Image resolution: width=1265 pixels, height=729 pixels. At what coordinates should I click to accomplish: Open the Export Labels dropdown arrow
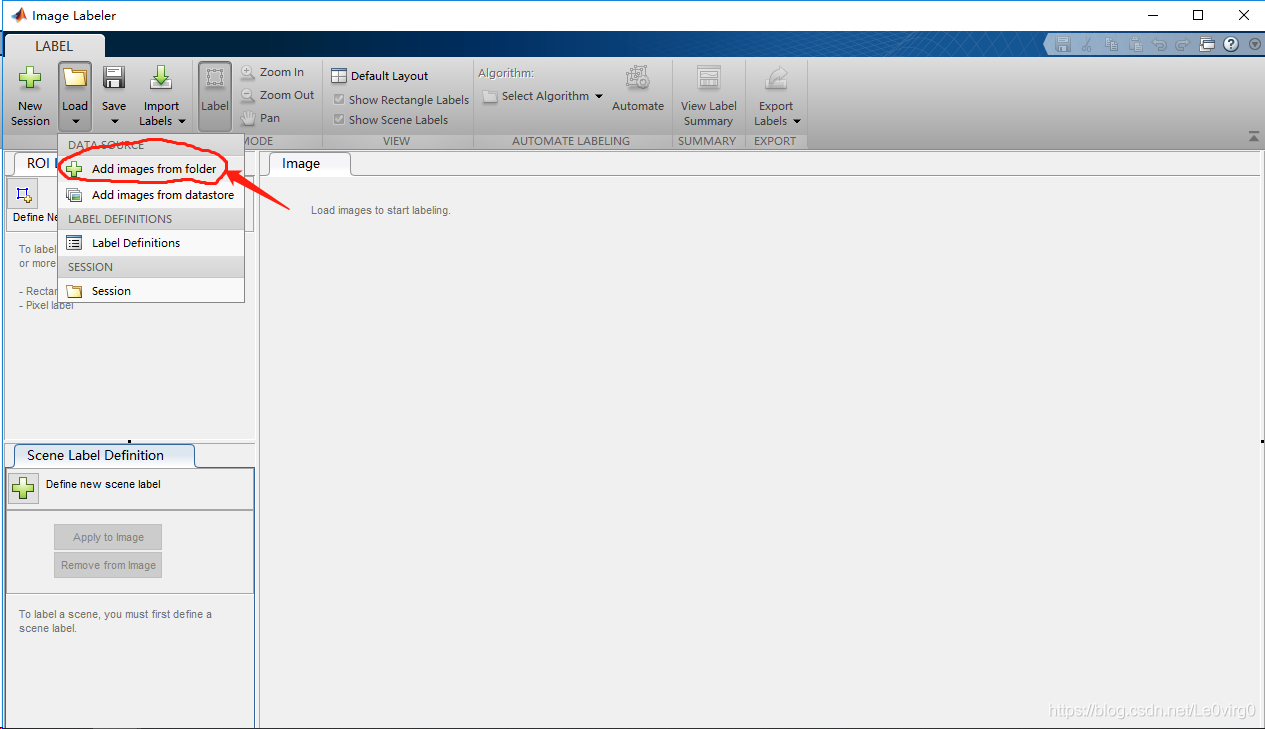coord(797,122)
